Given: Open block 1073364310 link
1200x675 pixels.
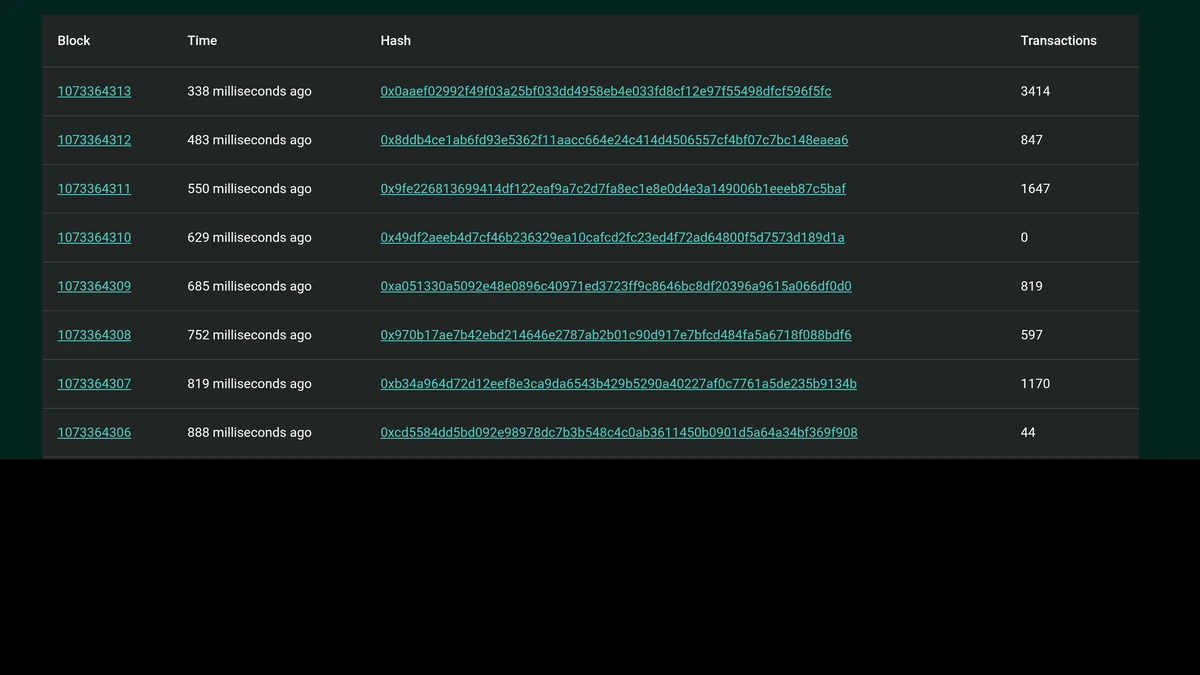Looking at the screenshot, I should point(94,237).
